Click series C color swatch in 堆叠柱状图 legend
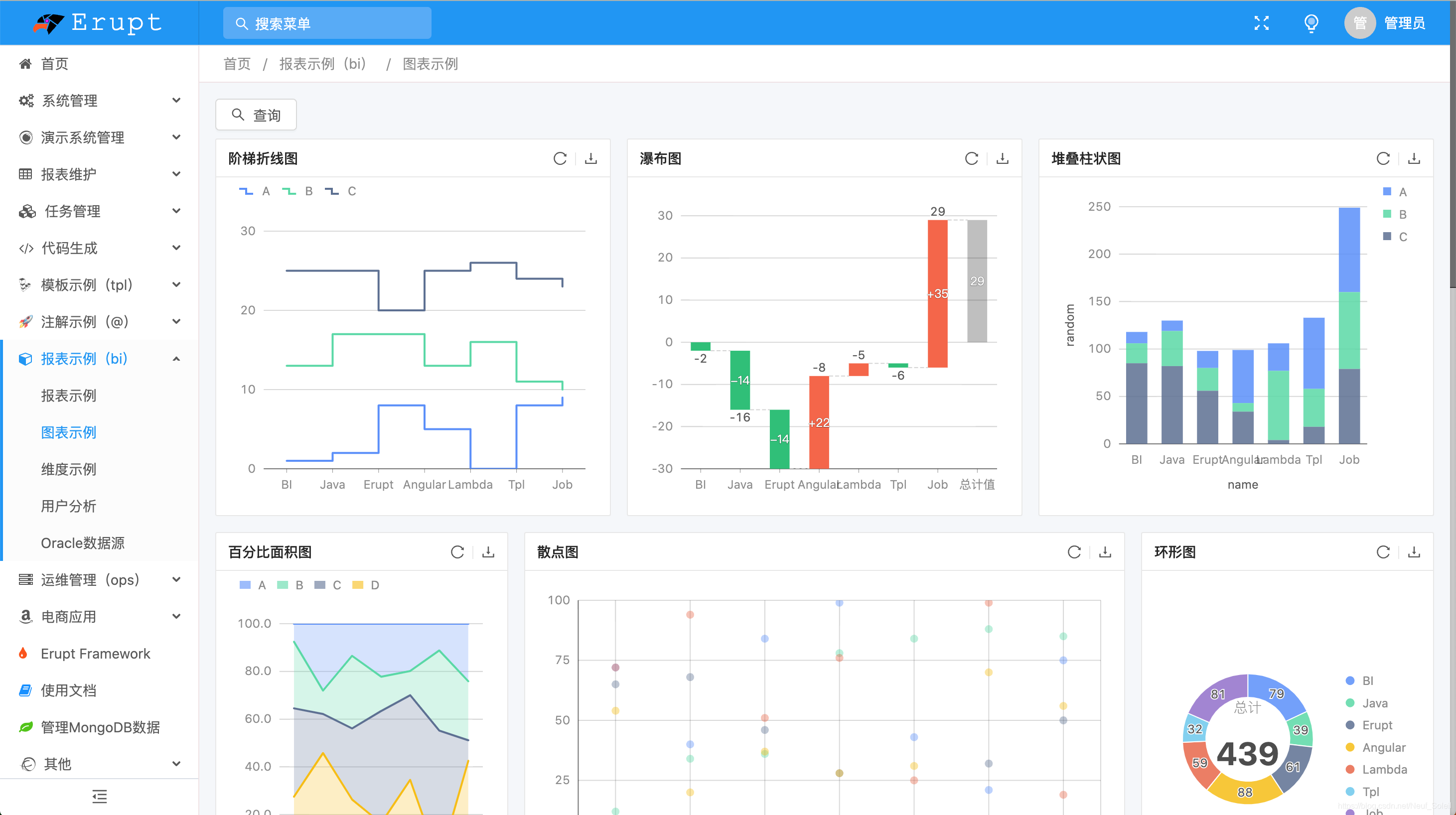 (x=1386, y=236)
